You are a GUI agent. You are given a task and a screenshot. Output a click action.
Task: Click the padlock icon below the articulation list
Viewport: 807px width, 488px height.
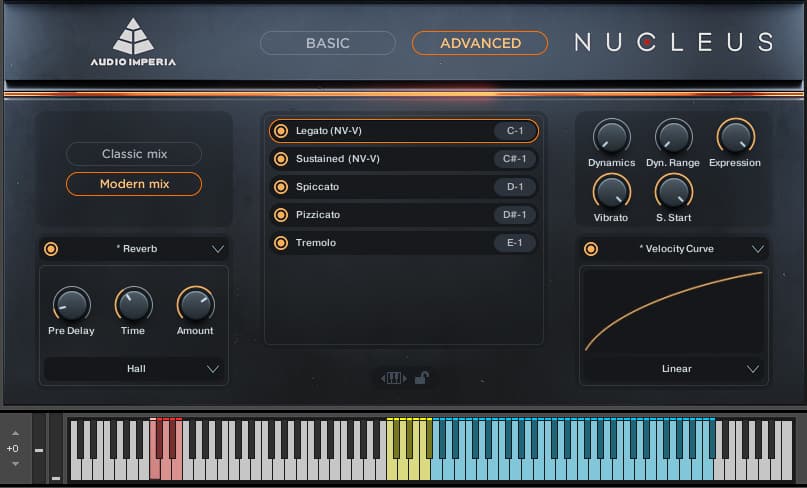point(422,378)
